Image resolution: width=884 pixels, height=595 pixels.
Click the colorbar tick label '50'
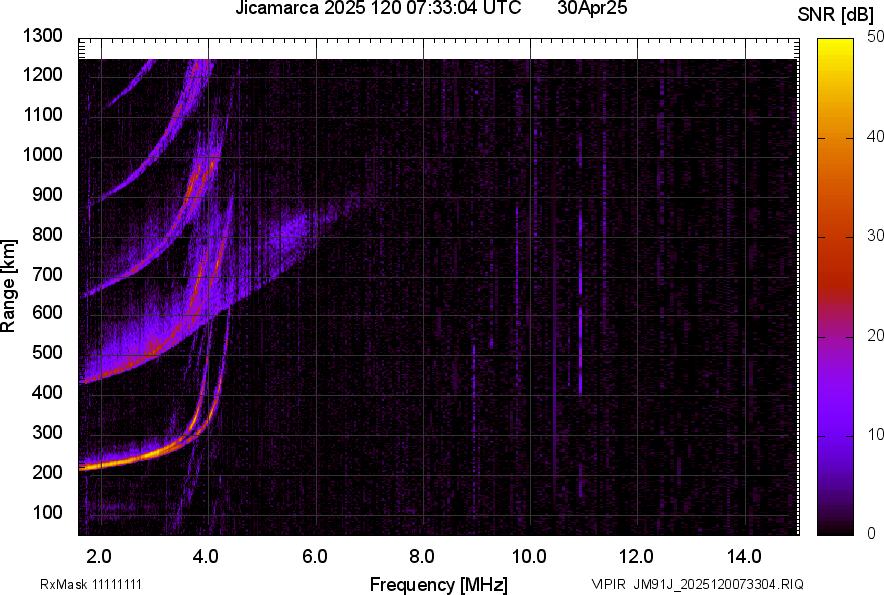(x=875, y=37)
